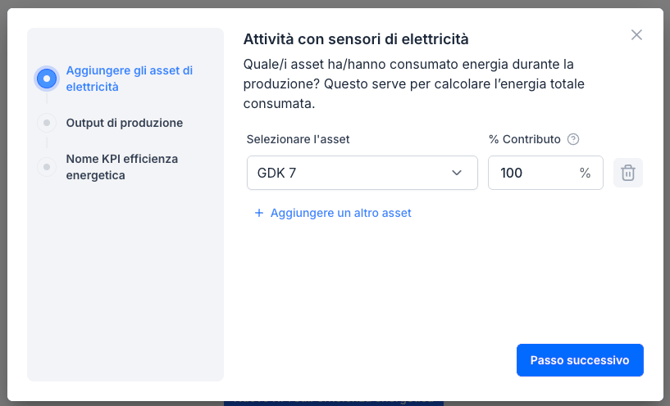Image resolution: width=670 pixels, height=406 pixels.
Task: Open the GDK 7 asset combo box
Action: coord(350,173)
